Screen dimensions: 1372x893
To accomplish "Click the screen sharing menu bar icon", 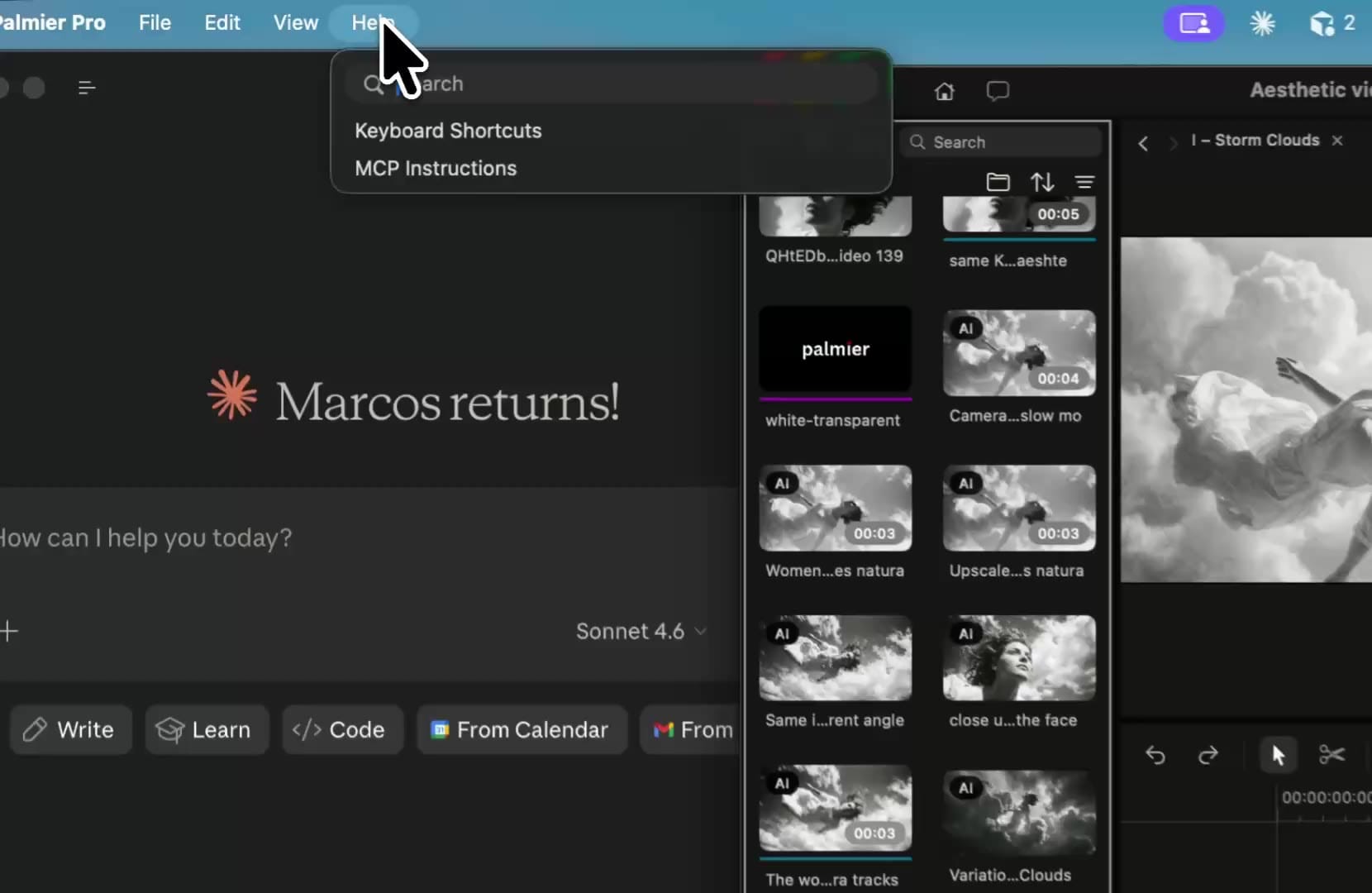I will [1194, 23].
